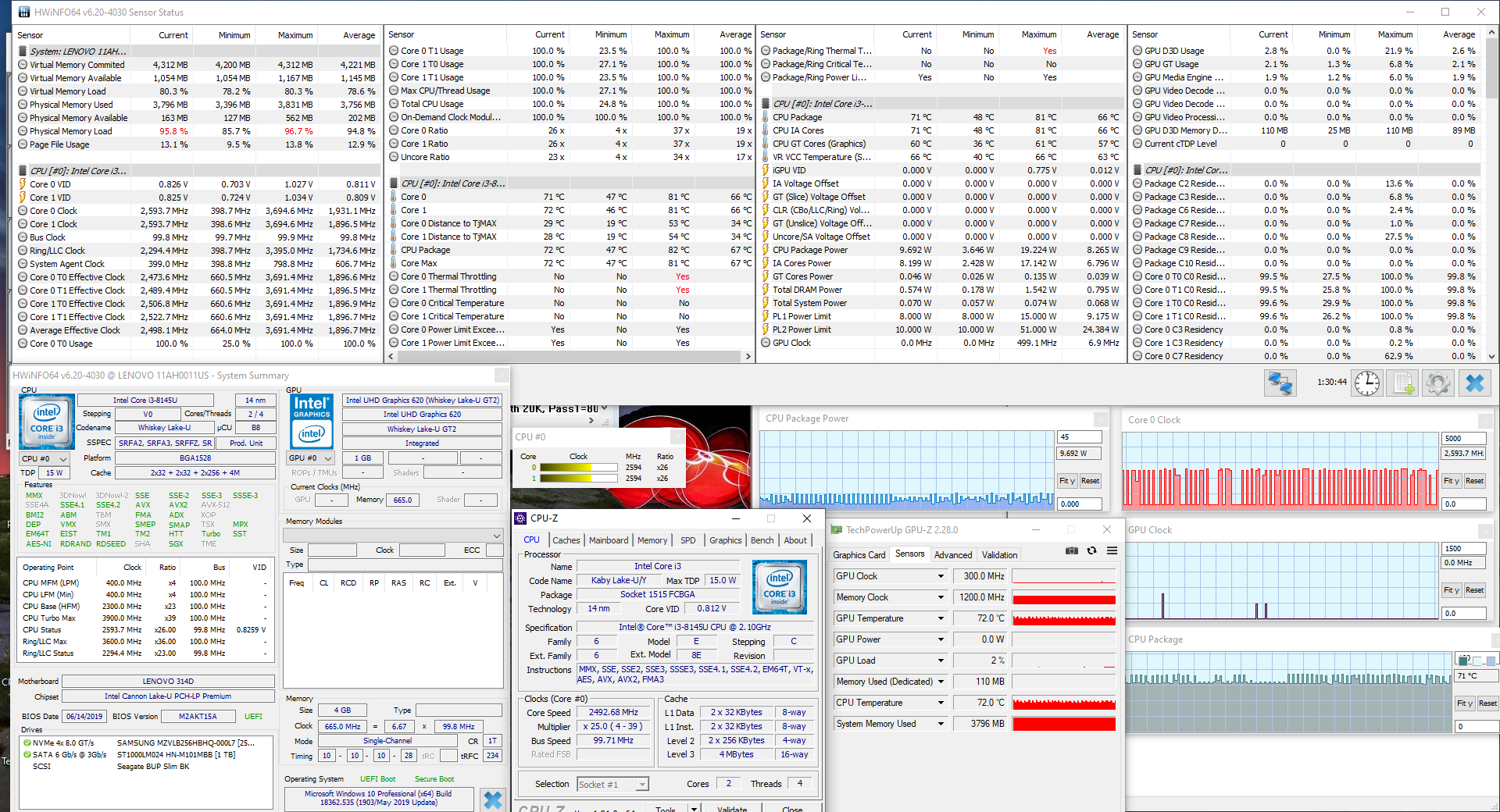1500x812 pixels.
Task: Switch to CPU-Z Mainboard tab
Action: (608, 540)
